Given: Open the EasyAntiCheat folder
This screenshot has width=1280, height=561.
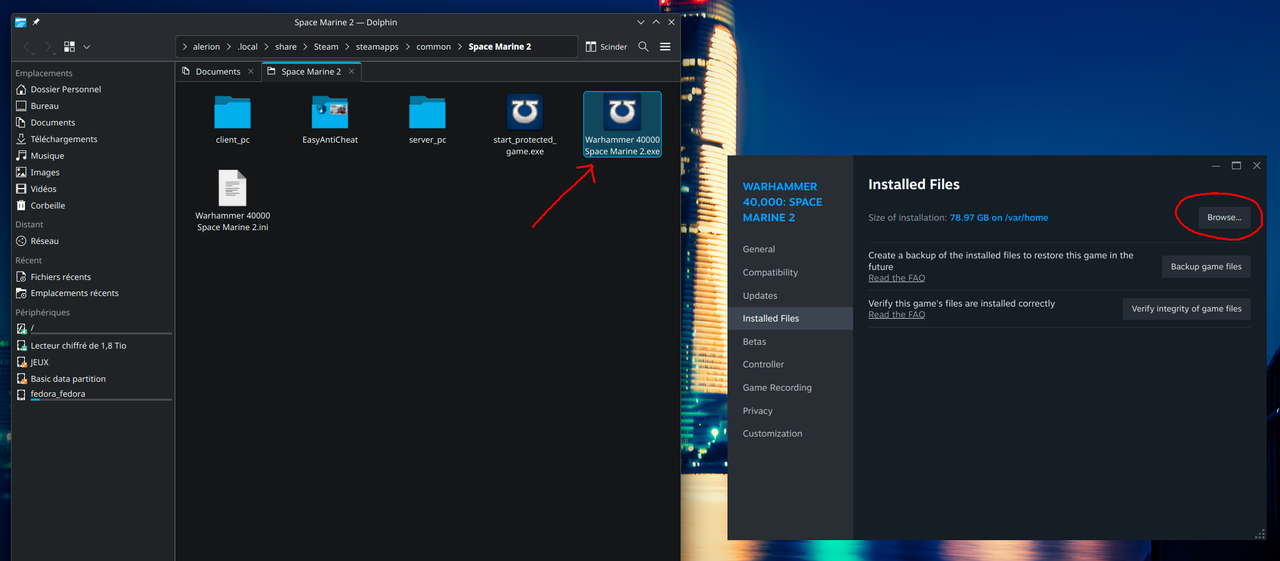Looking at the screenshot, I should pyautogui.click(x=330, y=119).
